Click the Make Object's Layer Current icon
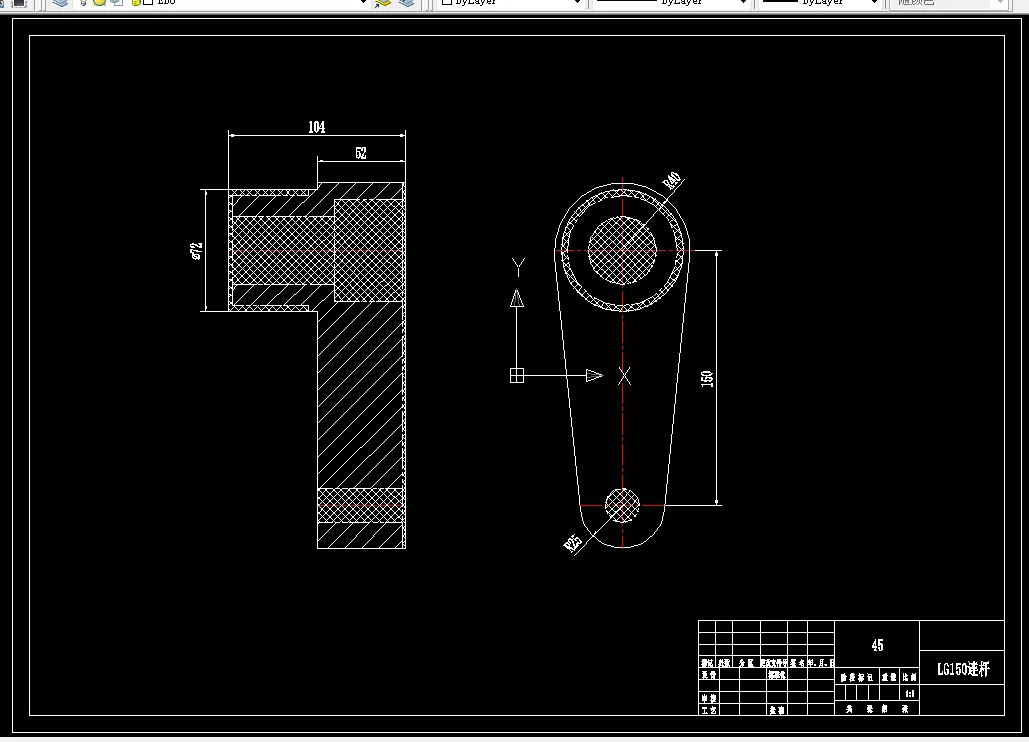 (x=383, y=3)
